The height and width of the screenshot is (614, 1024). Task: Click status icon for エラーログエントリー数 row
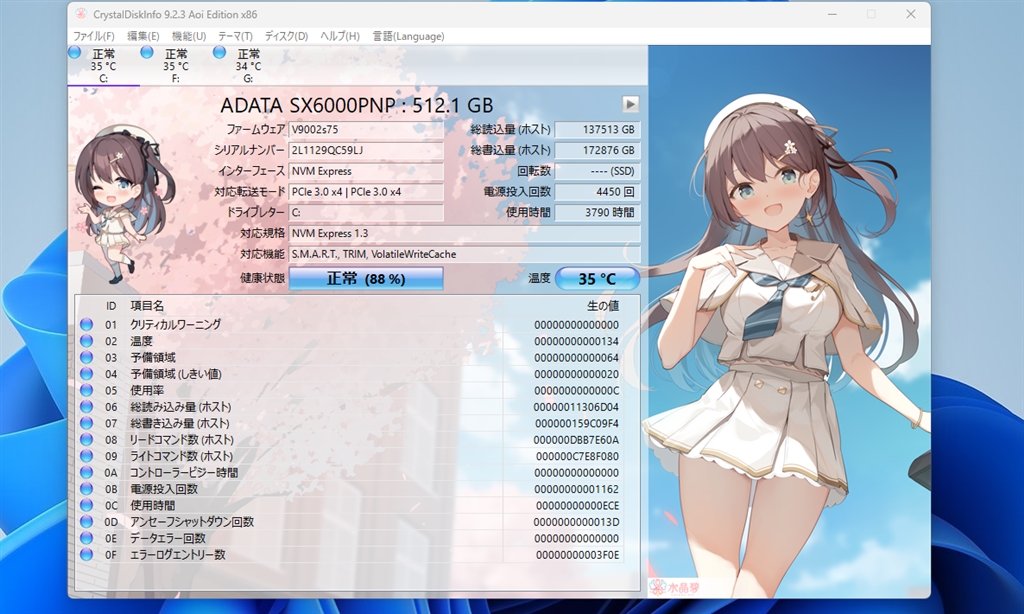(86, 555)
